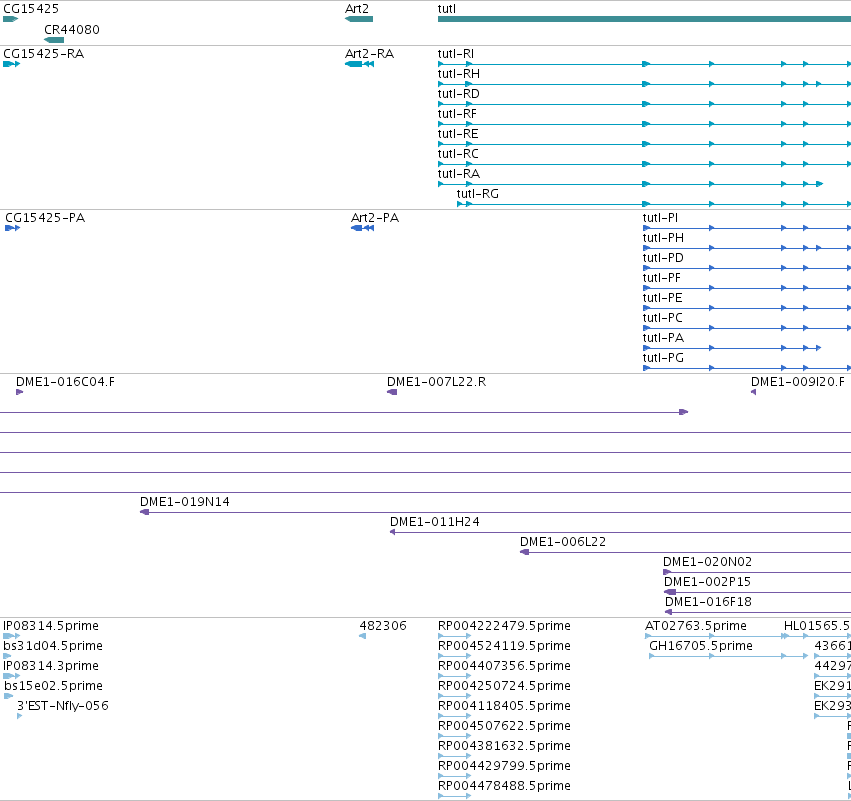The image size is (851, 801).
Task: Select transcript tutl-RE
Action: coord(458,134)
